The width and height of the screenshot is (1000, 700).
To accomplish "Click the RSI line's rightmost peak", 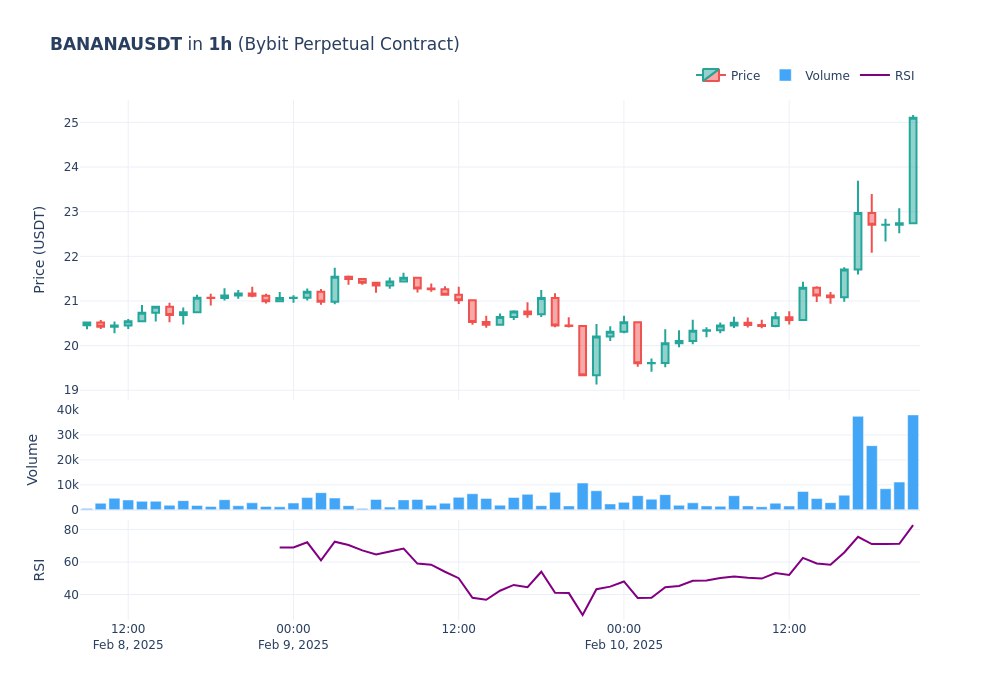I will point(913,526).
